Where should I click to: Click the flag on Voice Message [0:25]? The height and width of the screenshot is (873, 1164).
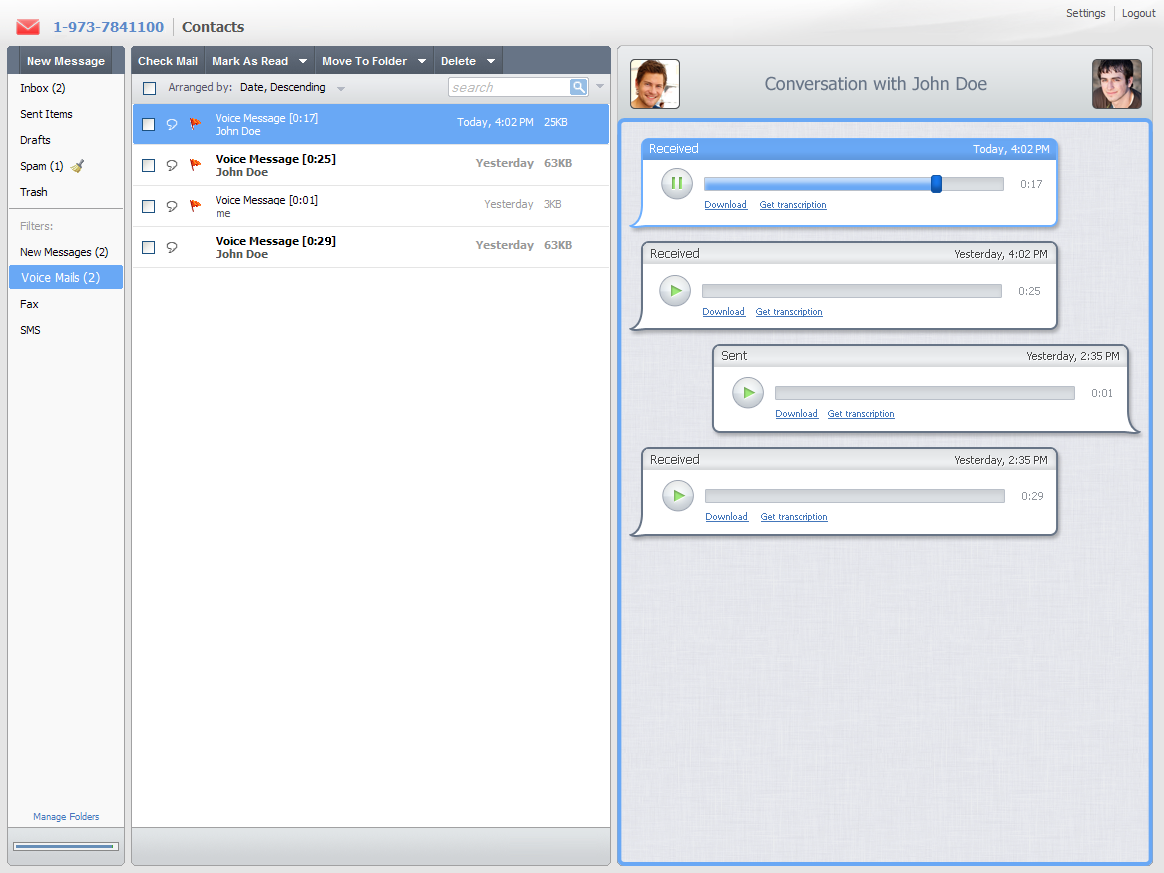pos(196,165)
